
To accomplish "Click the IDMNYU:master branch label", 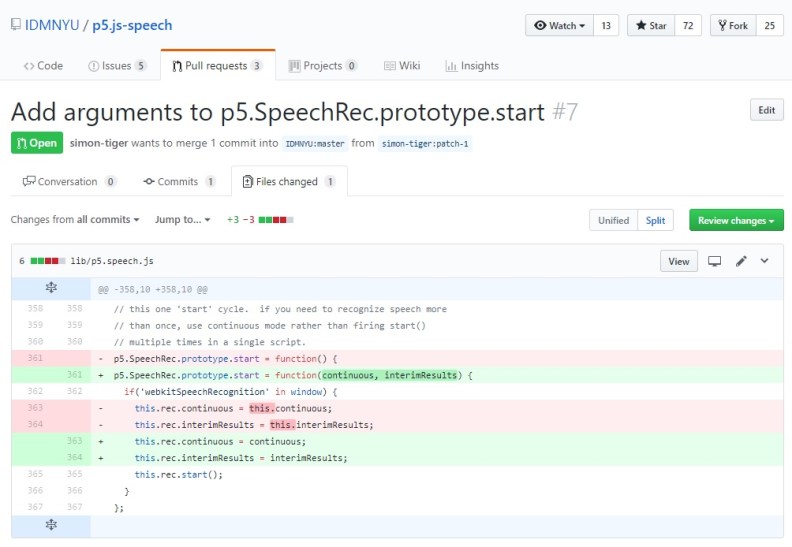I will (315, 143).
